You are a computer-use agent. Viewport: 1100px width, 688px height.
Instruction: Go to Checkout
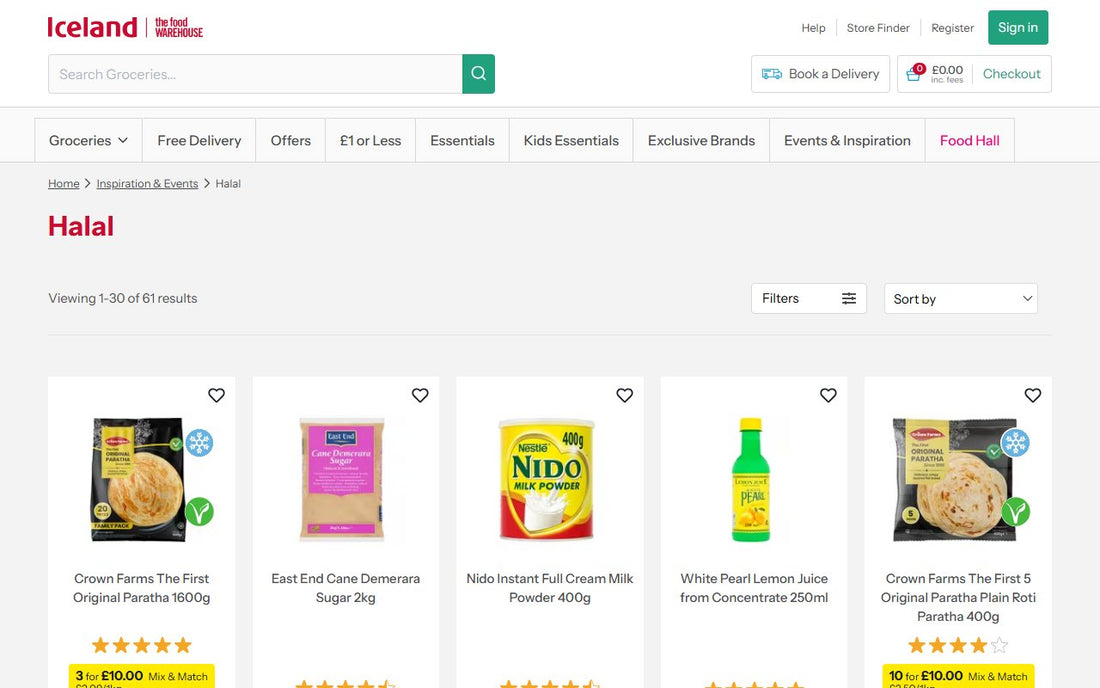(x=1011, y=74)
